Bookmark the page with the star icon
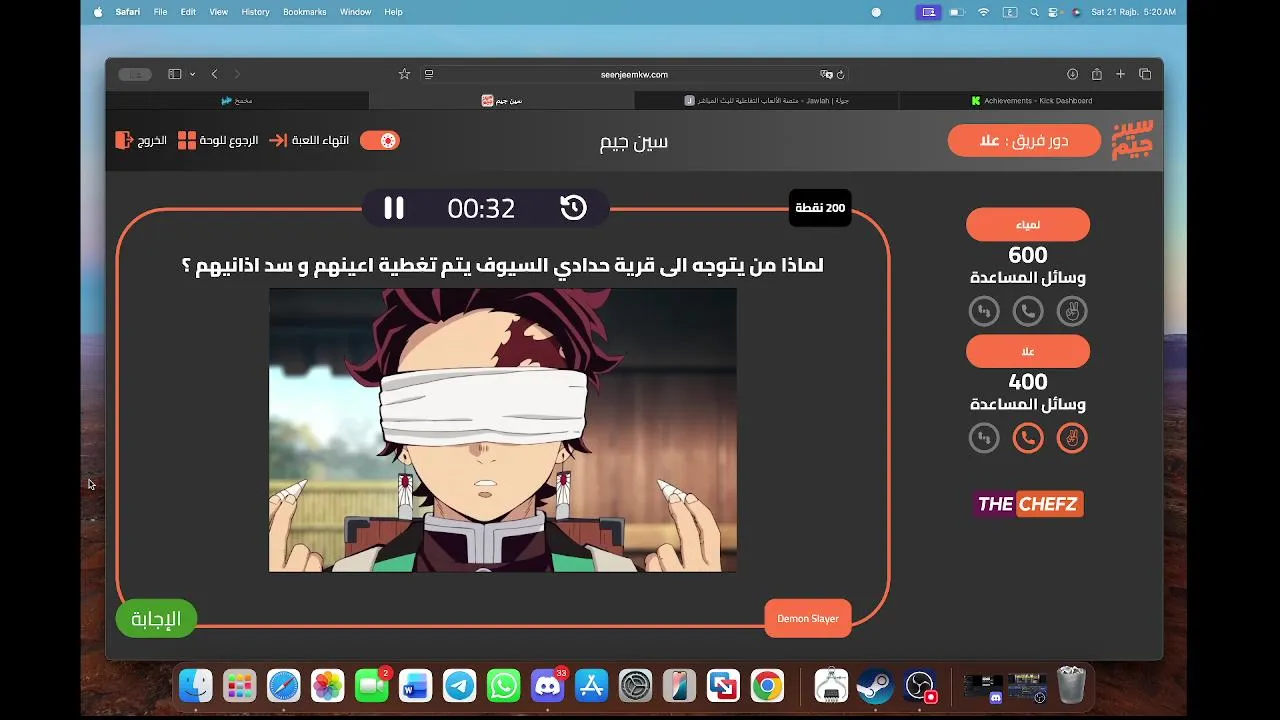 404,74
